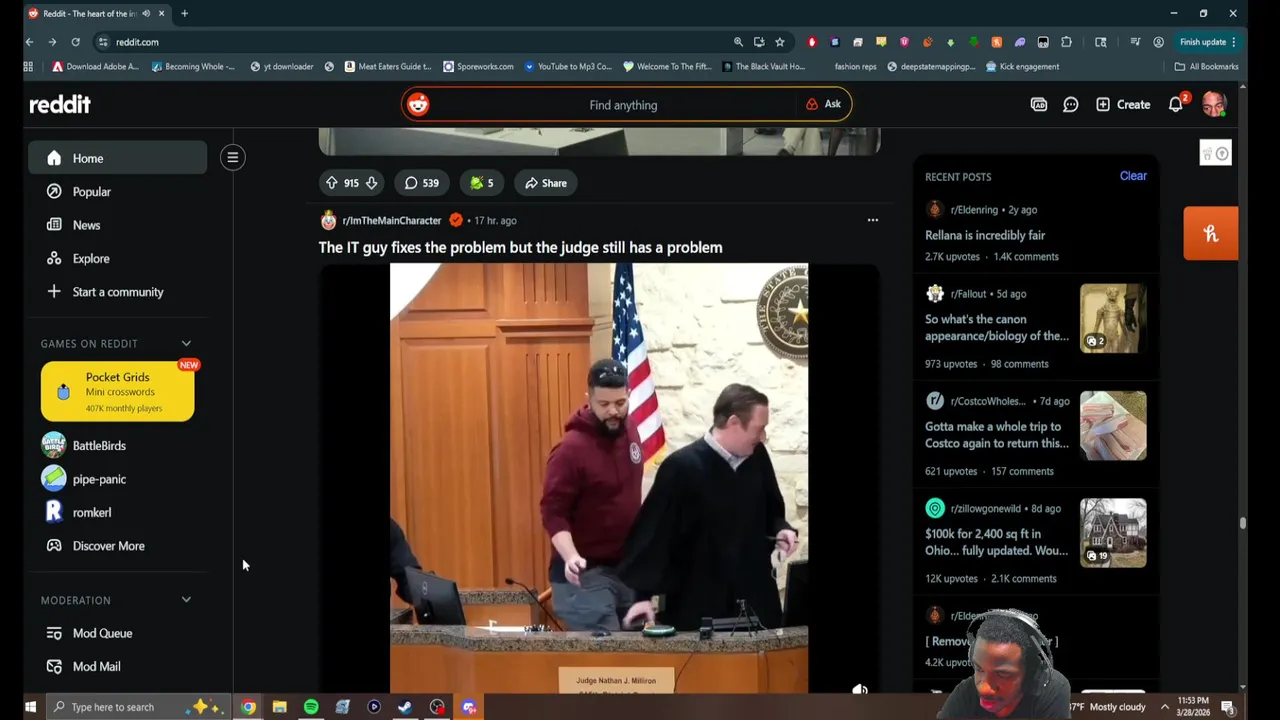Image resolution: width=1280 pixels, height=720 pixels.
Task: Open r/Fallout community link
Action: (968, 294)
